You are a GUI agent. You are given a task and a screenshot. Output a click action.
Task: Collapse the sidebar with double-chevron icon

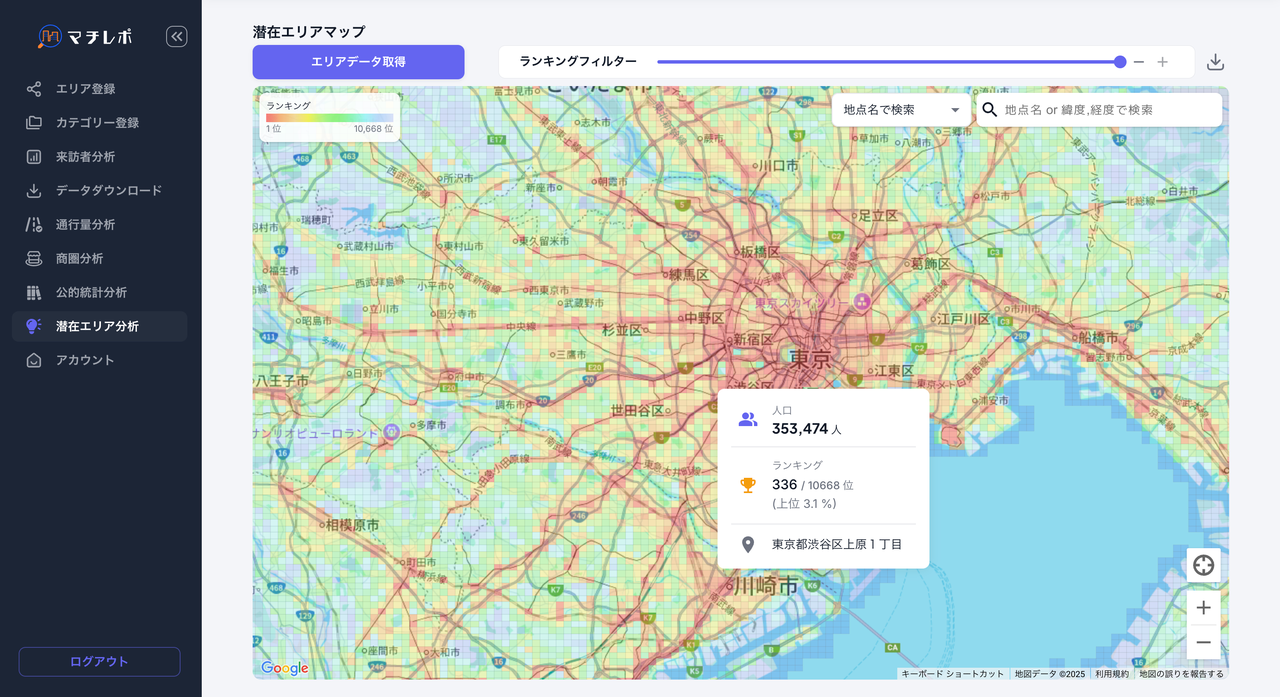[176, 37]
